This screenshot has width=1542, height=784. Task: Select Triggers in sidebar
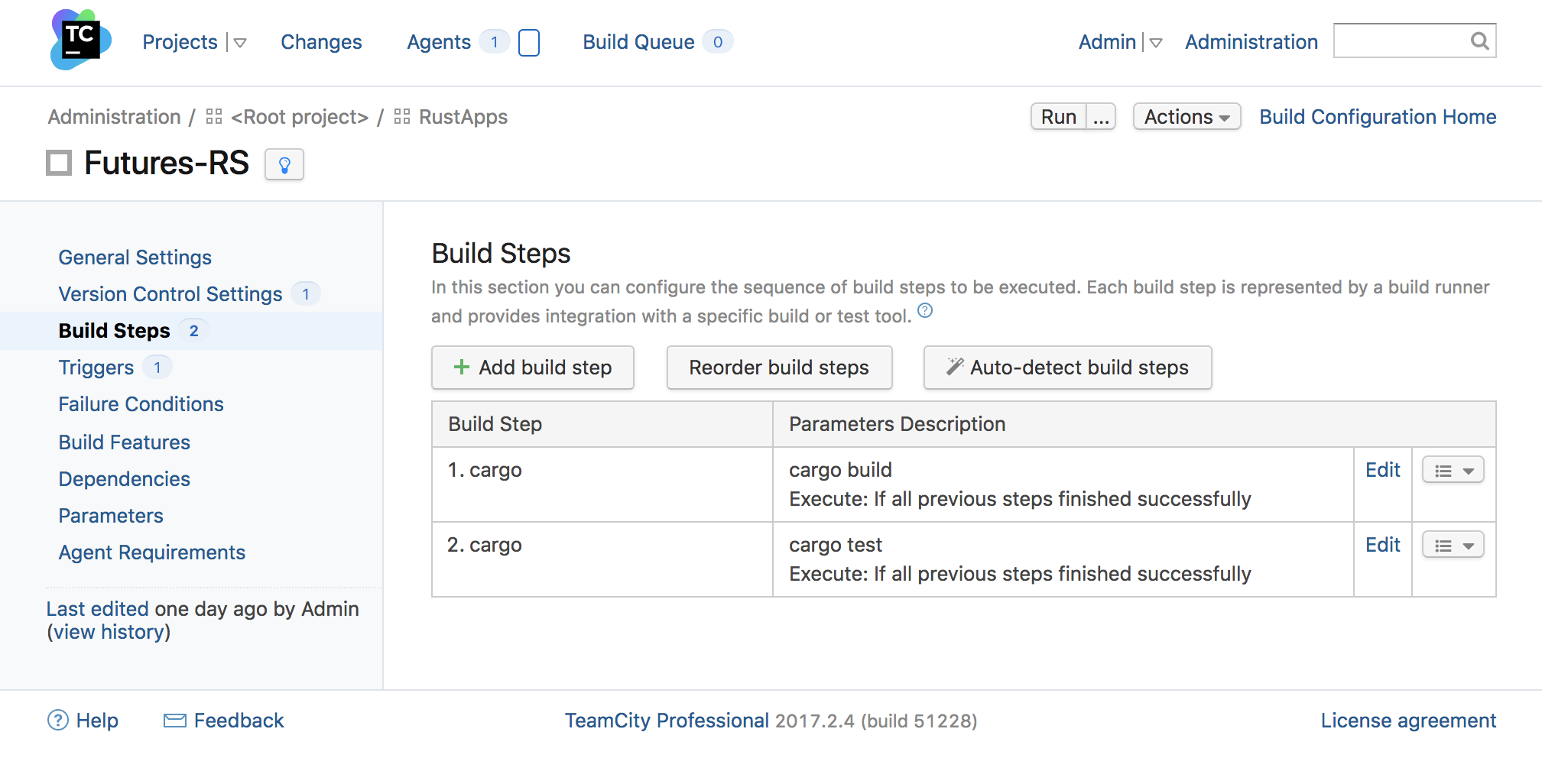(x=96, y=368)
